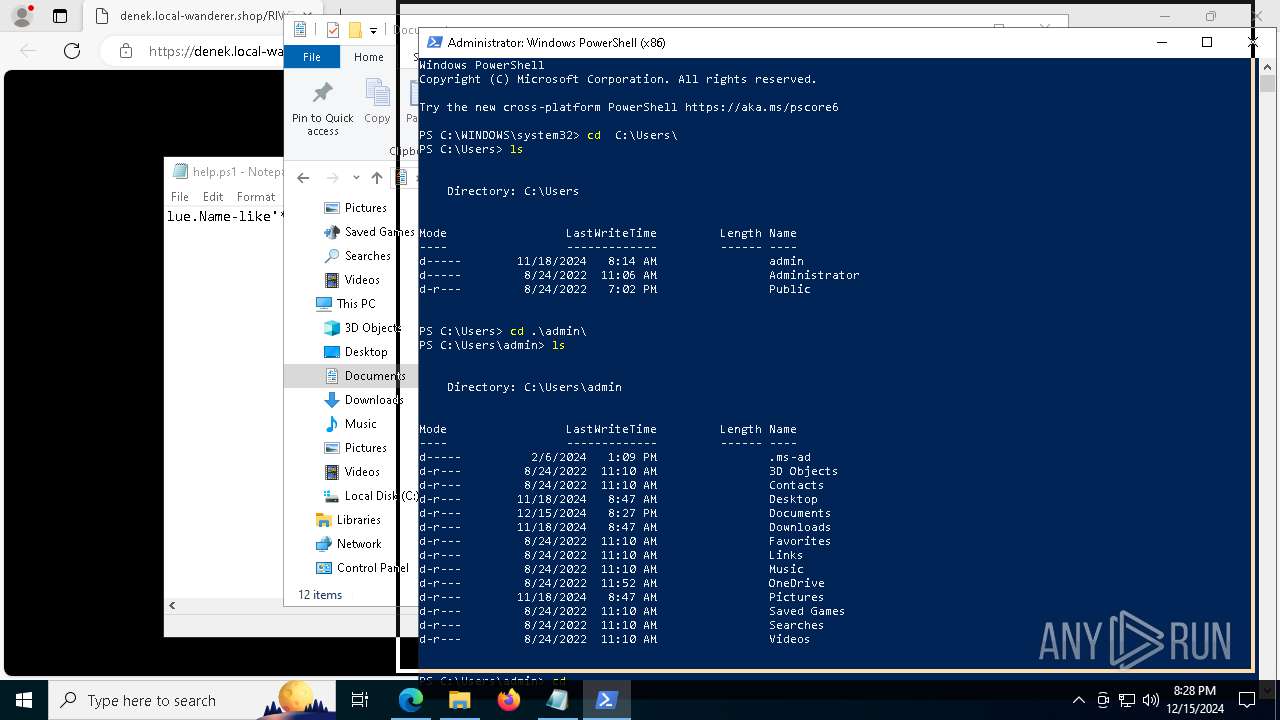The height and width of the screenshot is (720, 1280).
Task: Click PowerShell window title bar icon
Action: click(434, 42)
